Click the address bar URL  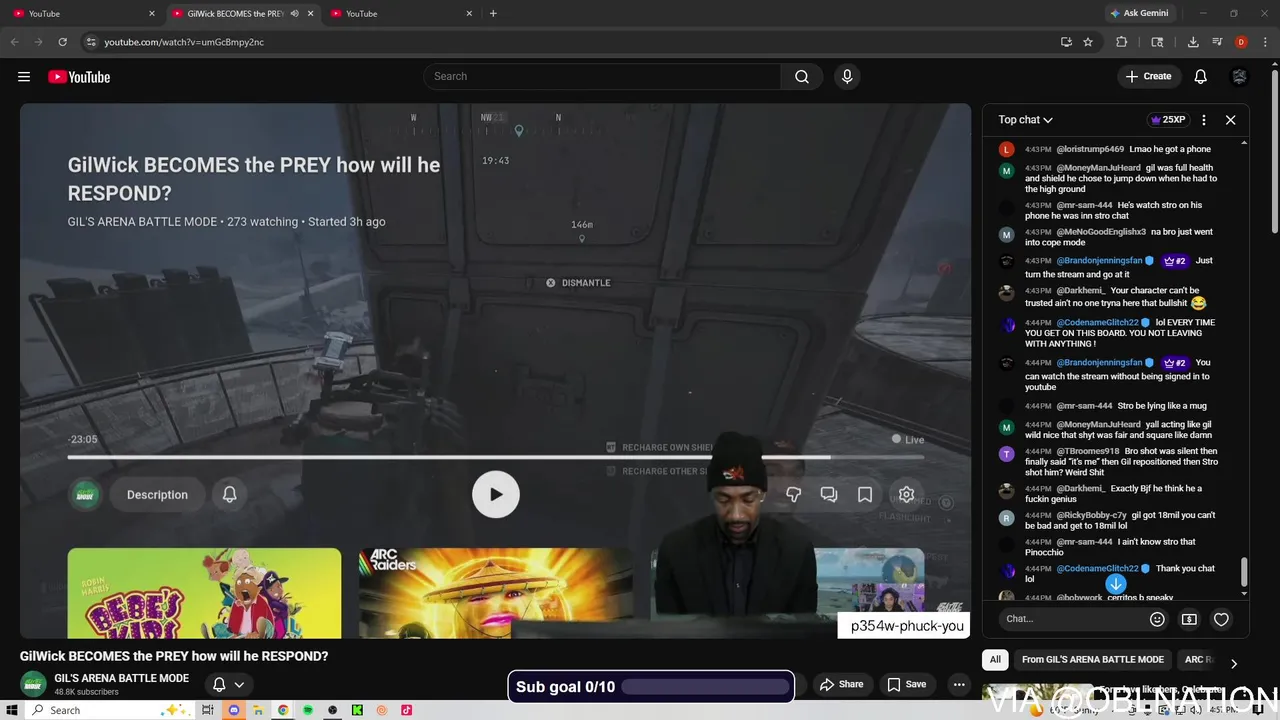pyautogui.click(x=184, y=42)
